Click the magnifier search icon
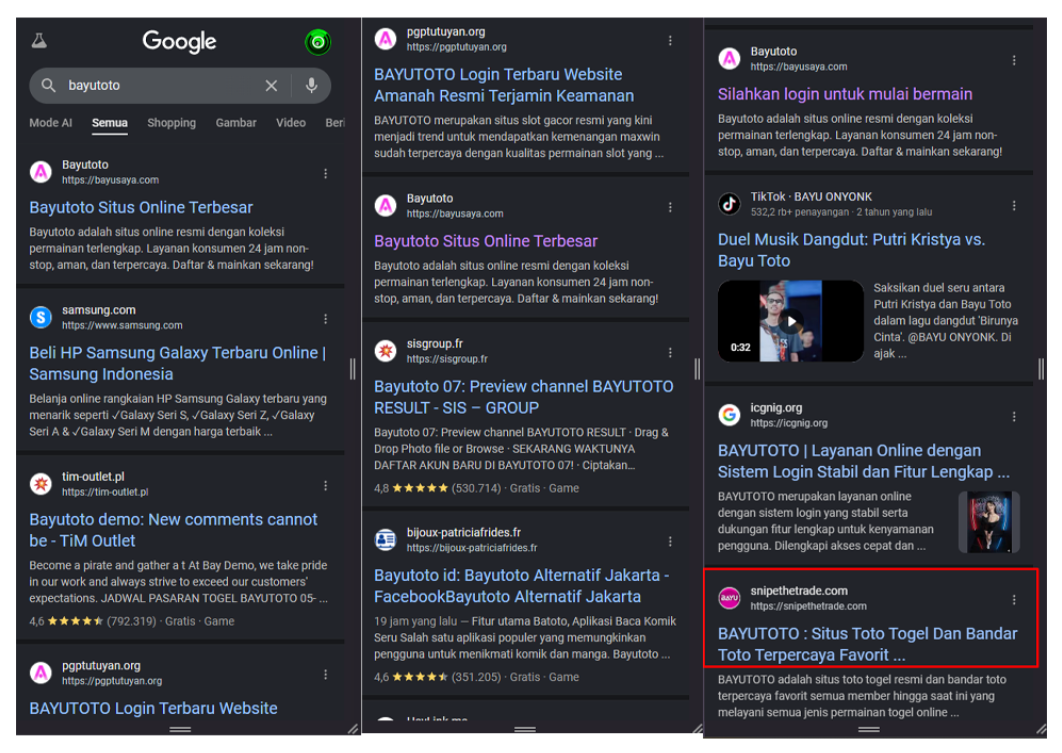Viewport: 1062px width, 753px height. pyautogui.click(x=48, y=86)
